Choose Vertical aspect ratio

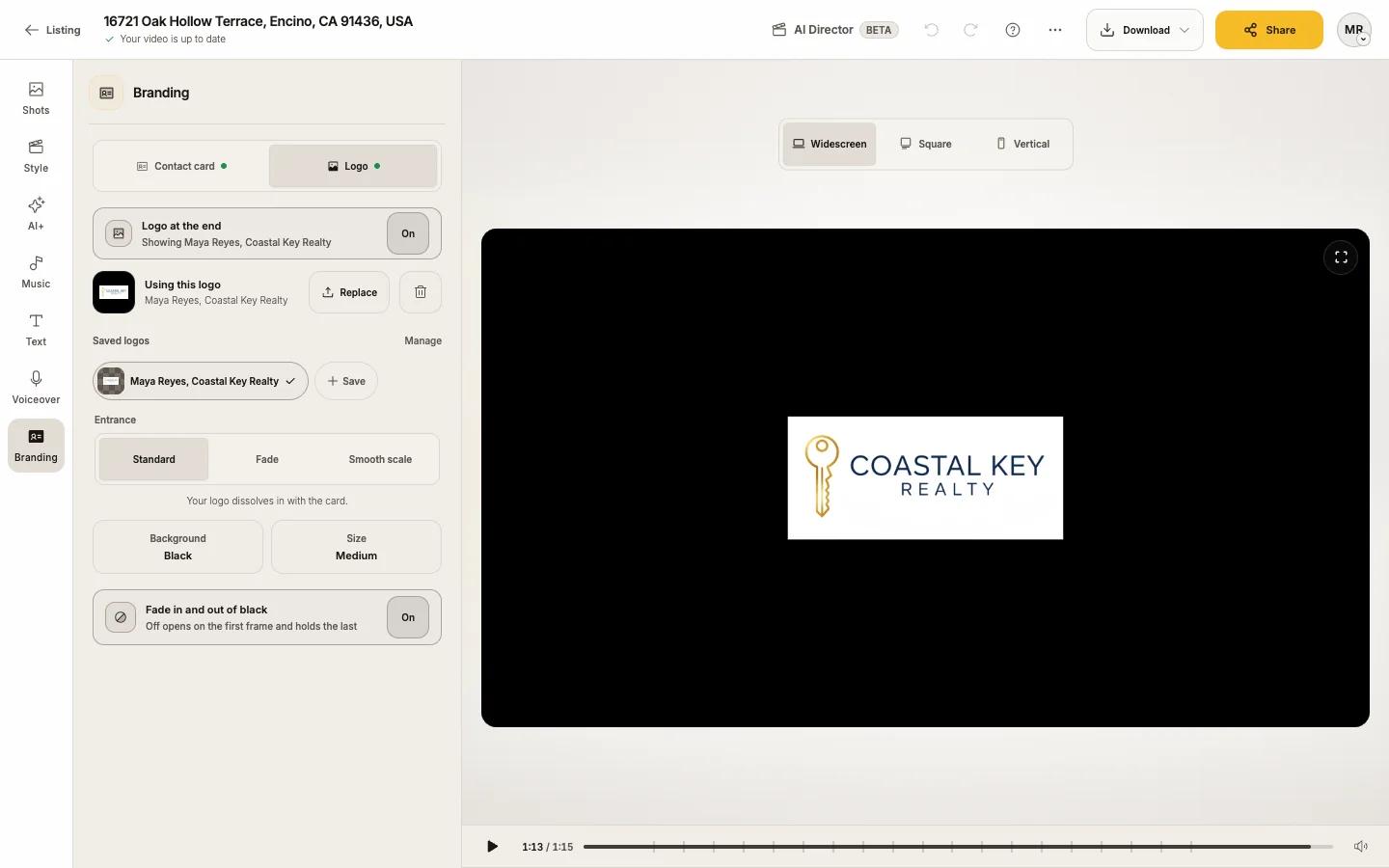(1022, 144)
